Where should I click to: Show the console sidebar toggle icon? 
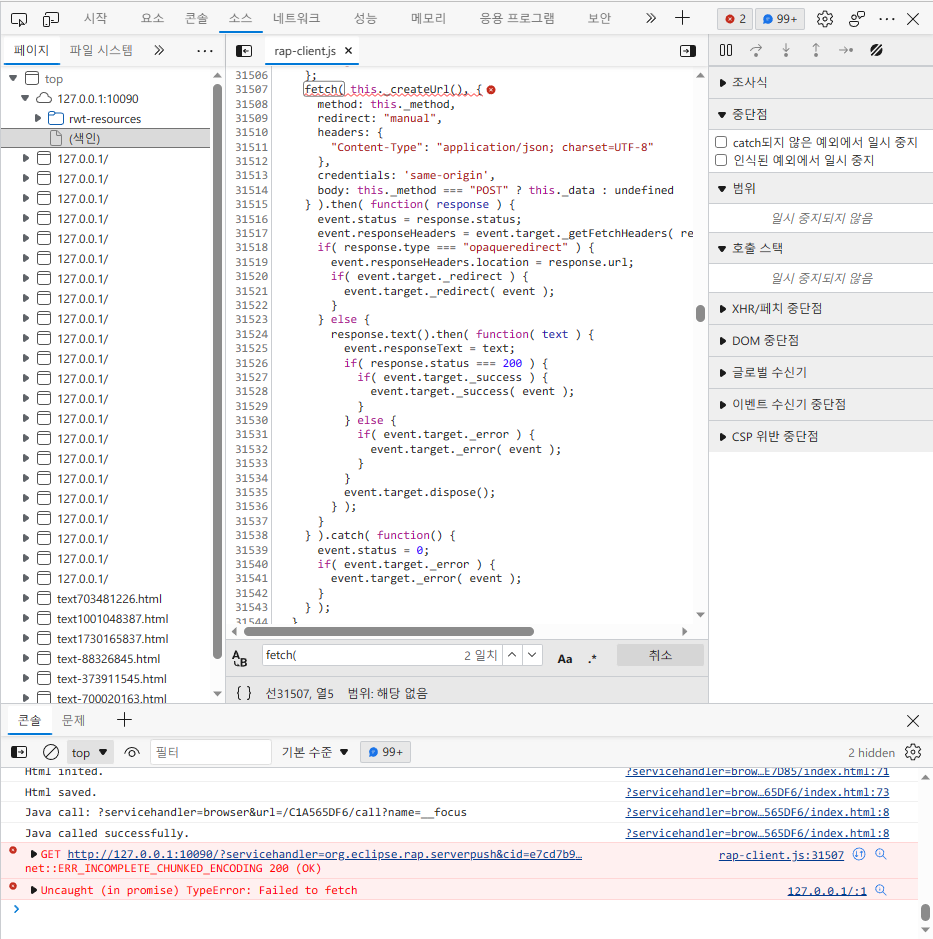pos(19,752)
